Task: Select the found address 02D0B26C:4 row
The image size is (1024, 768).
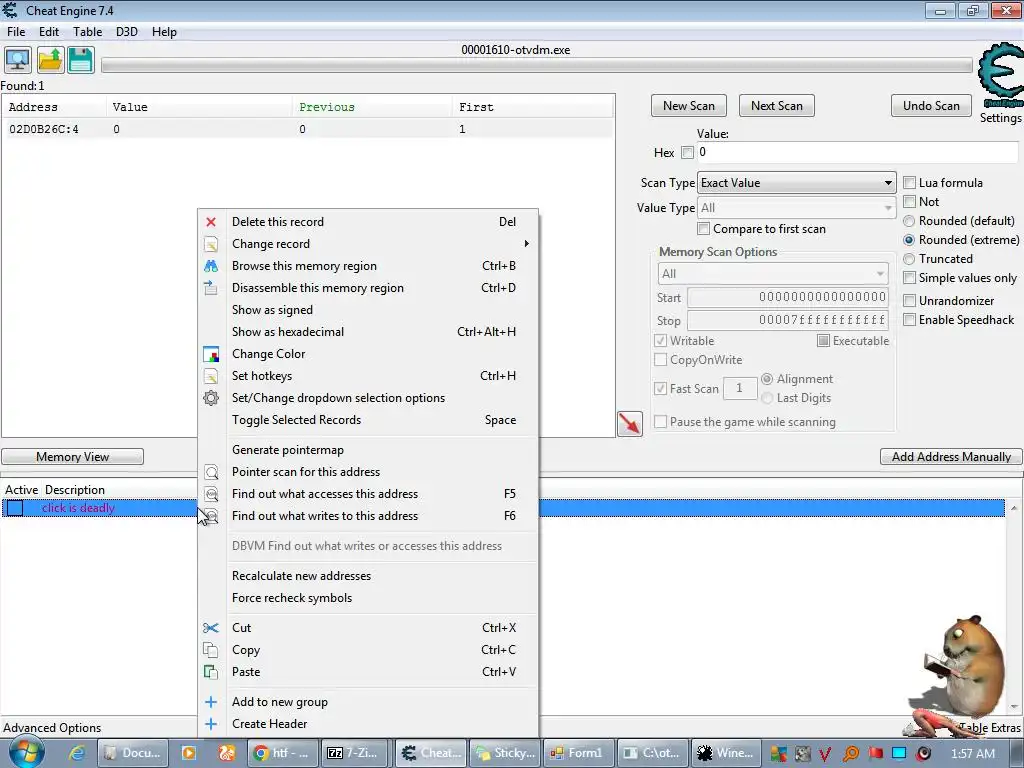Action: [308, 129]
